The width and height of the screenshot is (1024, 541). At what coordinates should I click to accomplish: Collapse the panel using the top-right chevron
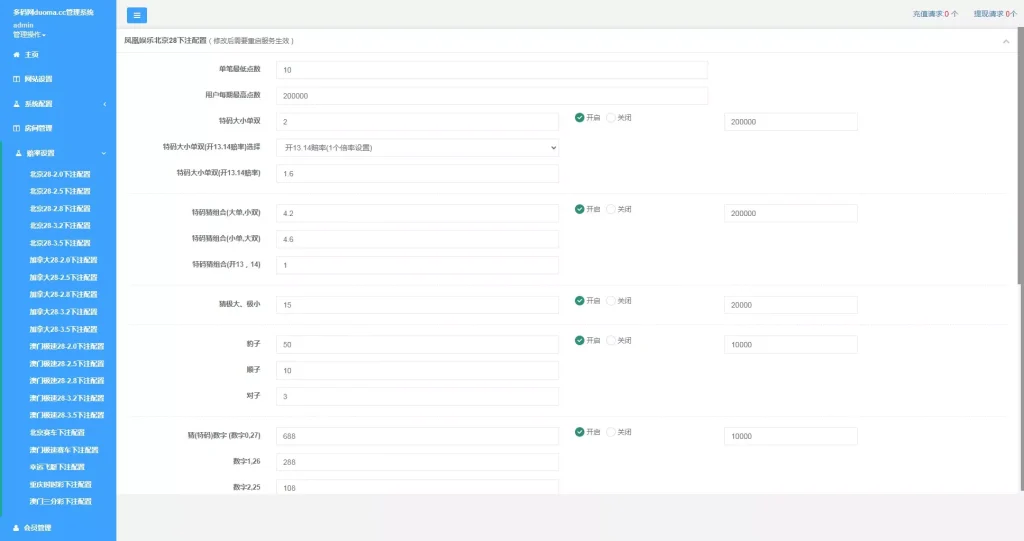tap(1006, 41)
